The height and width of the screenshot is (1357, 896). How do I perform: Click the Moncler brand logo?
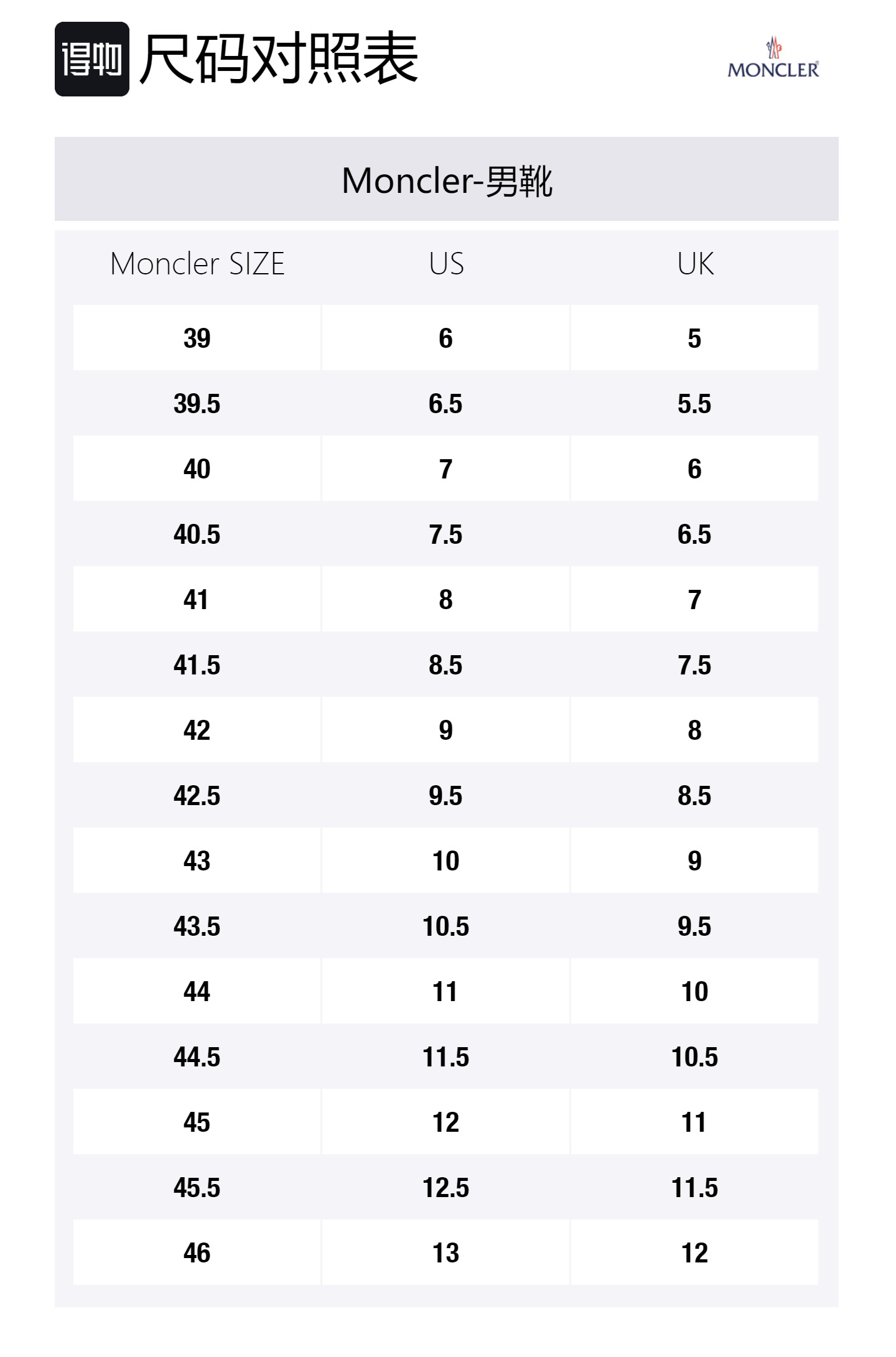(x=773, y=58)
